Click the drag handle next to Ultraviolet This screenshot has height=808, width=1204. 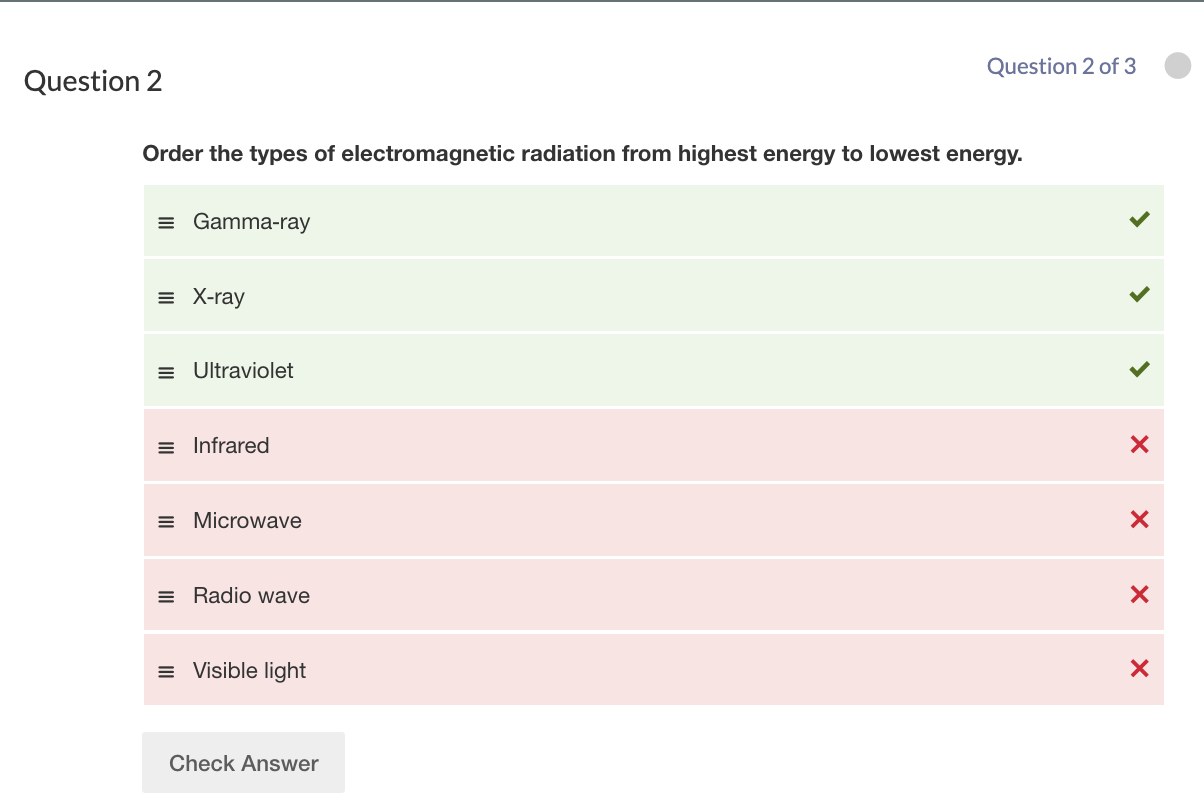[x=165, y=371]
